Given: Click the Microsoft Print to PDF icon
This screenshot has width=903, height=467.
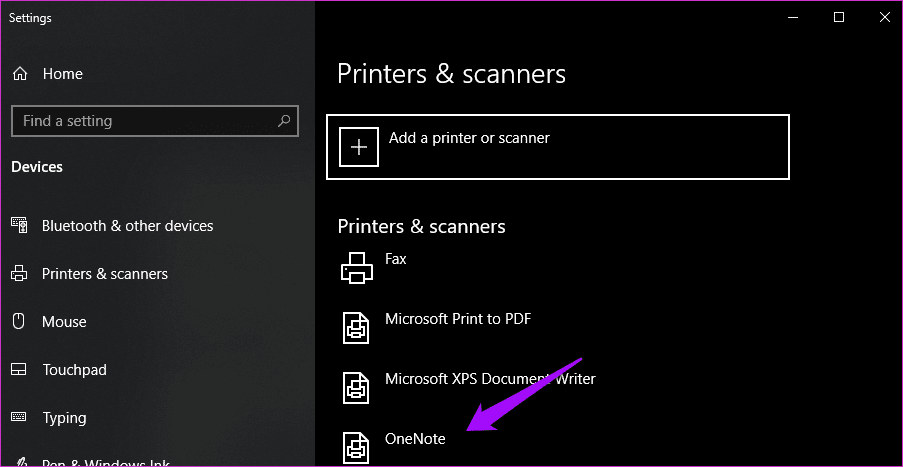Looking at the screenshot, I should pyautogui.click(x=356, y=328).
